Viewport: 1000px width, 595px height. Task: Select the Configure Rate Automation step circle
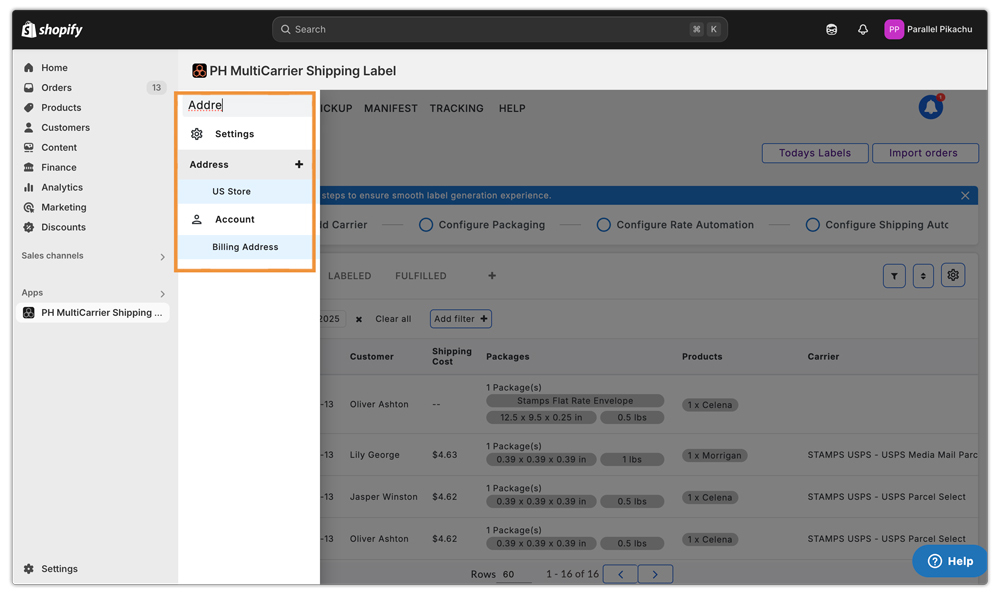coord(603,224)
